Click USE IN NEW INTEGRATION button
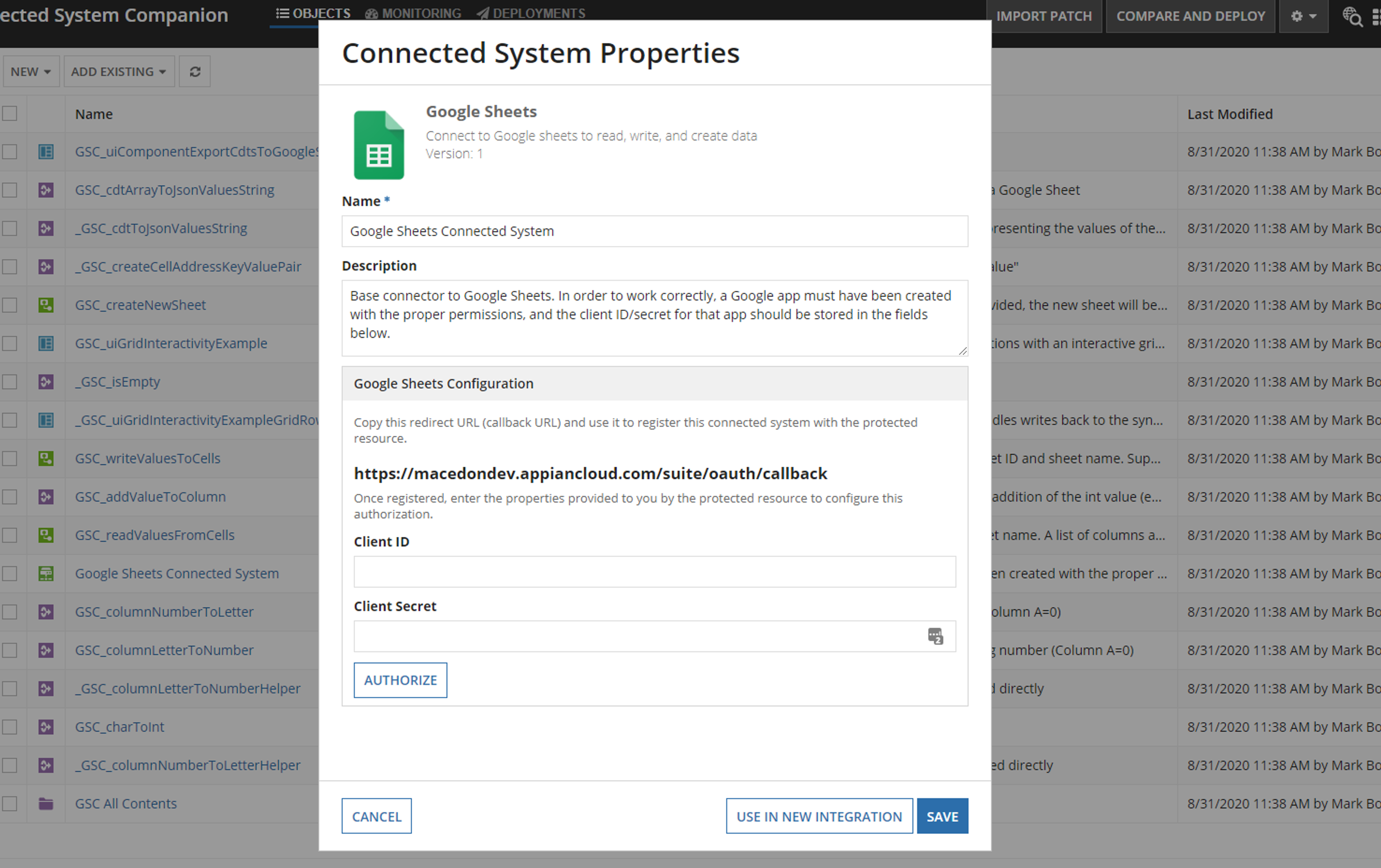Screen dimensions: 1381x868 [x=820, y=816]
